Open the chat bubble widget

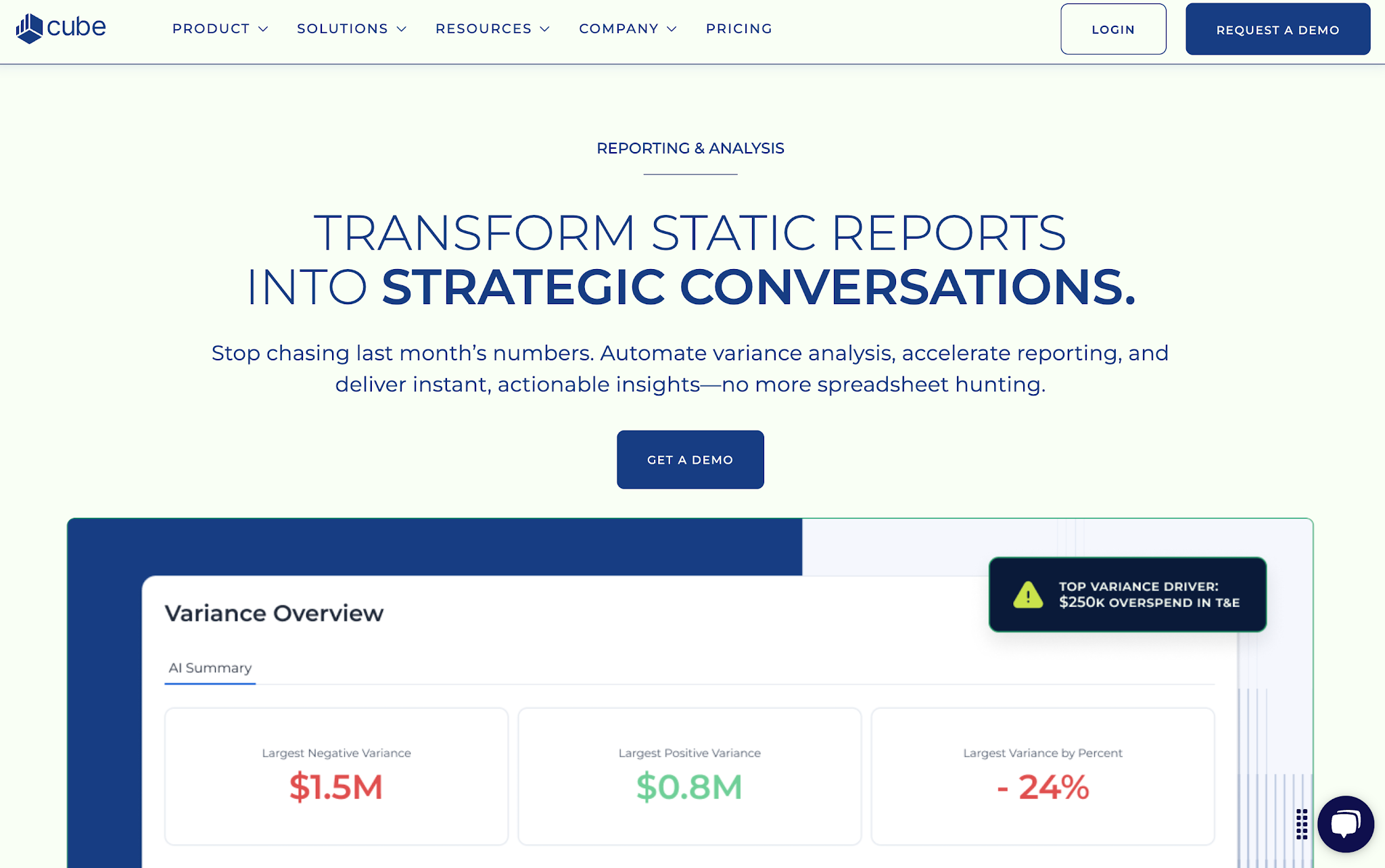[1345, 824]
